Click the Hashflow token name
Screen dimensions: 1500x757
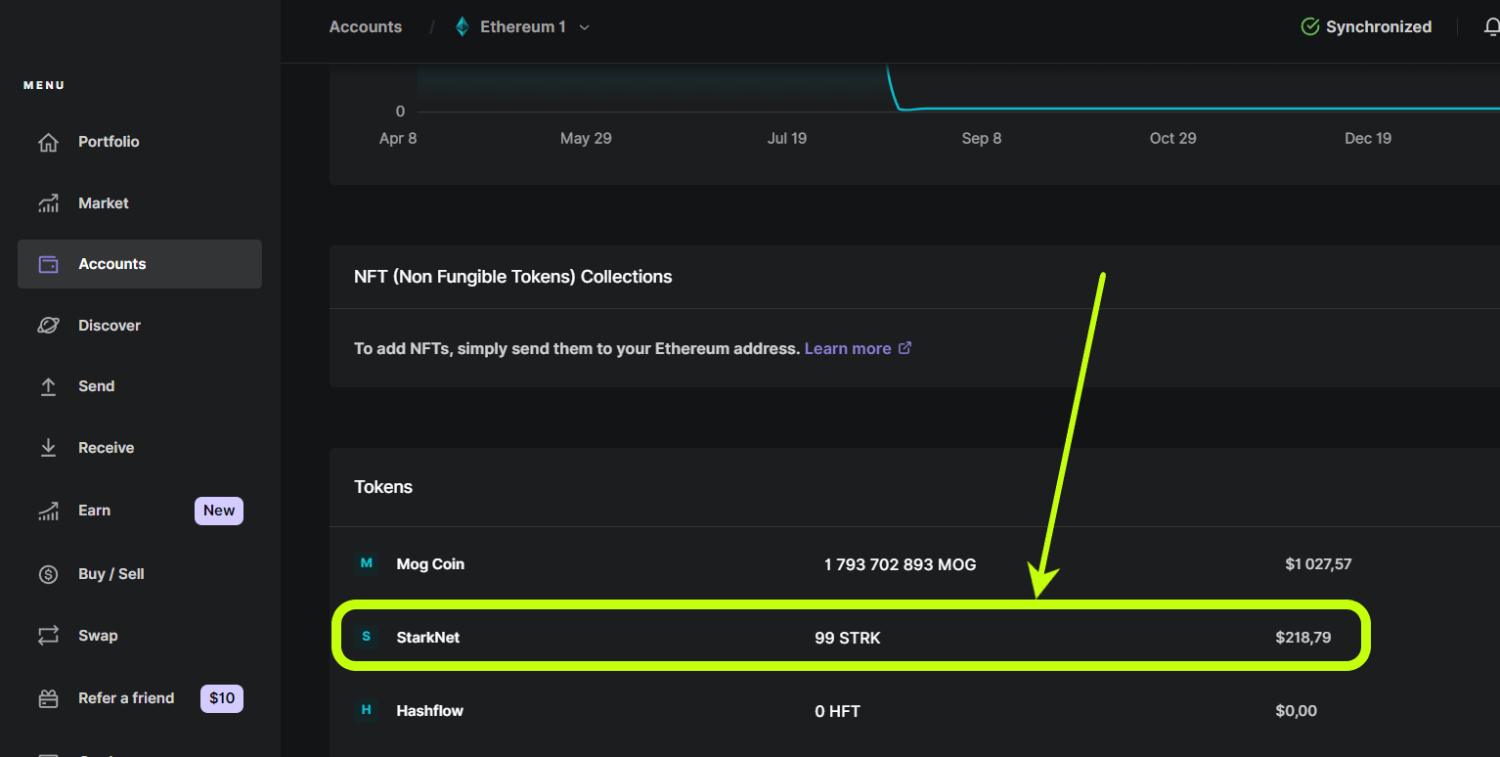pyautogui.click(x=430, y=711)
